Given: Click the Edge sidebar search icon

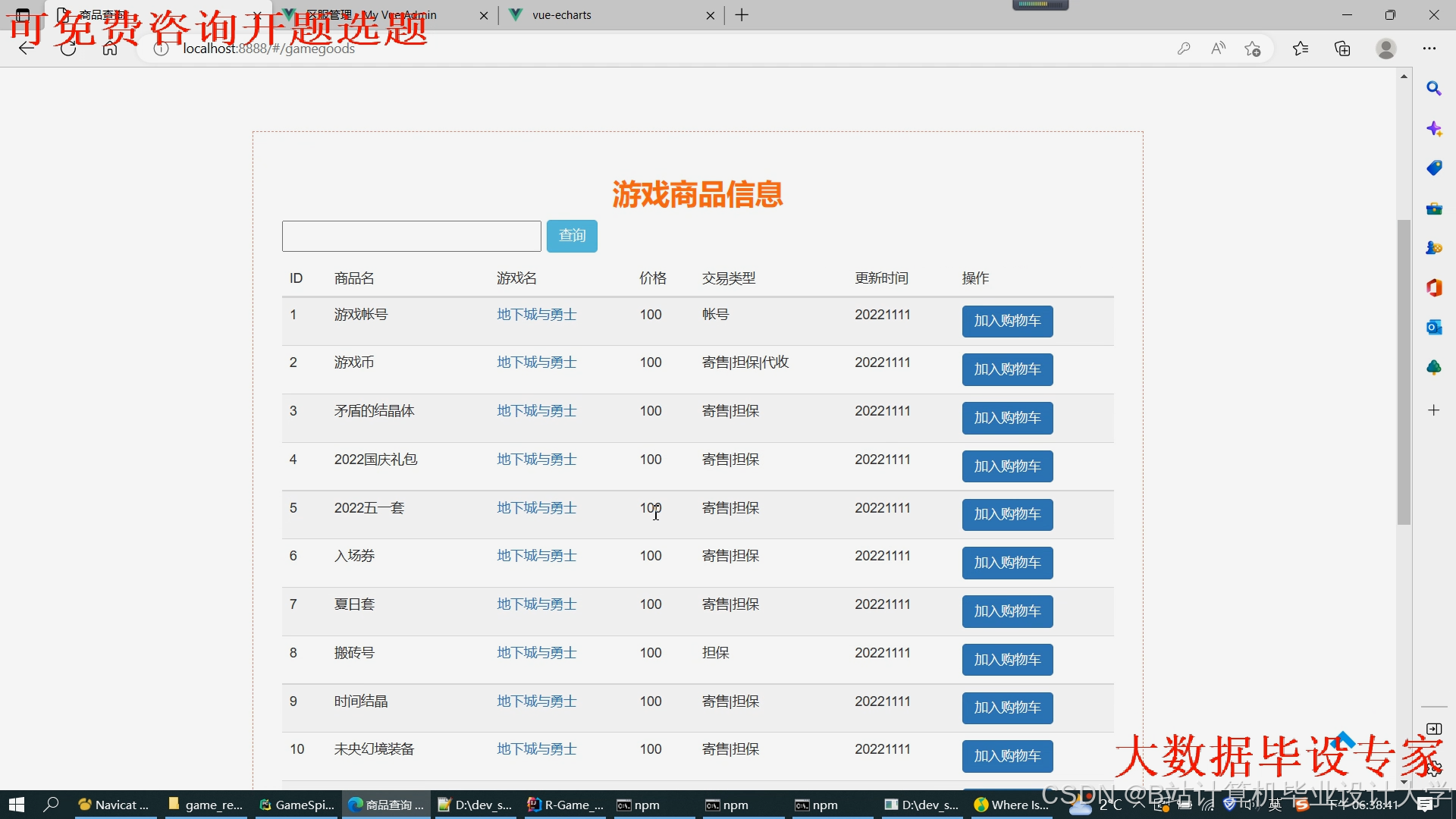Looking at the screenshot, I should click(x=1433, y=89).
